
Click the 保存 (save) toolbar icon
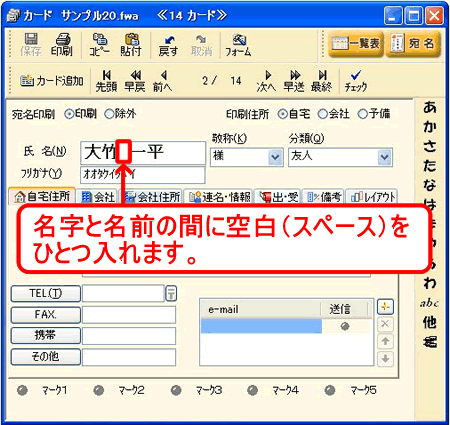[x=31, y=44]
